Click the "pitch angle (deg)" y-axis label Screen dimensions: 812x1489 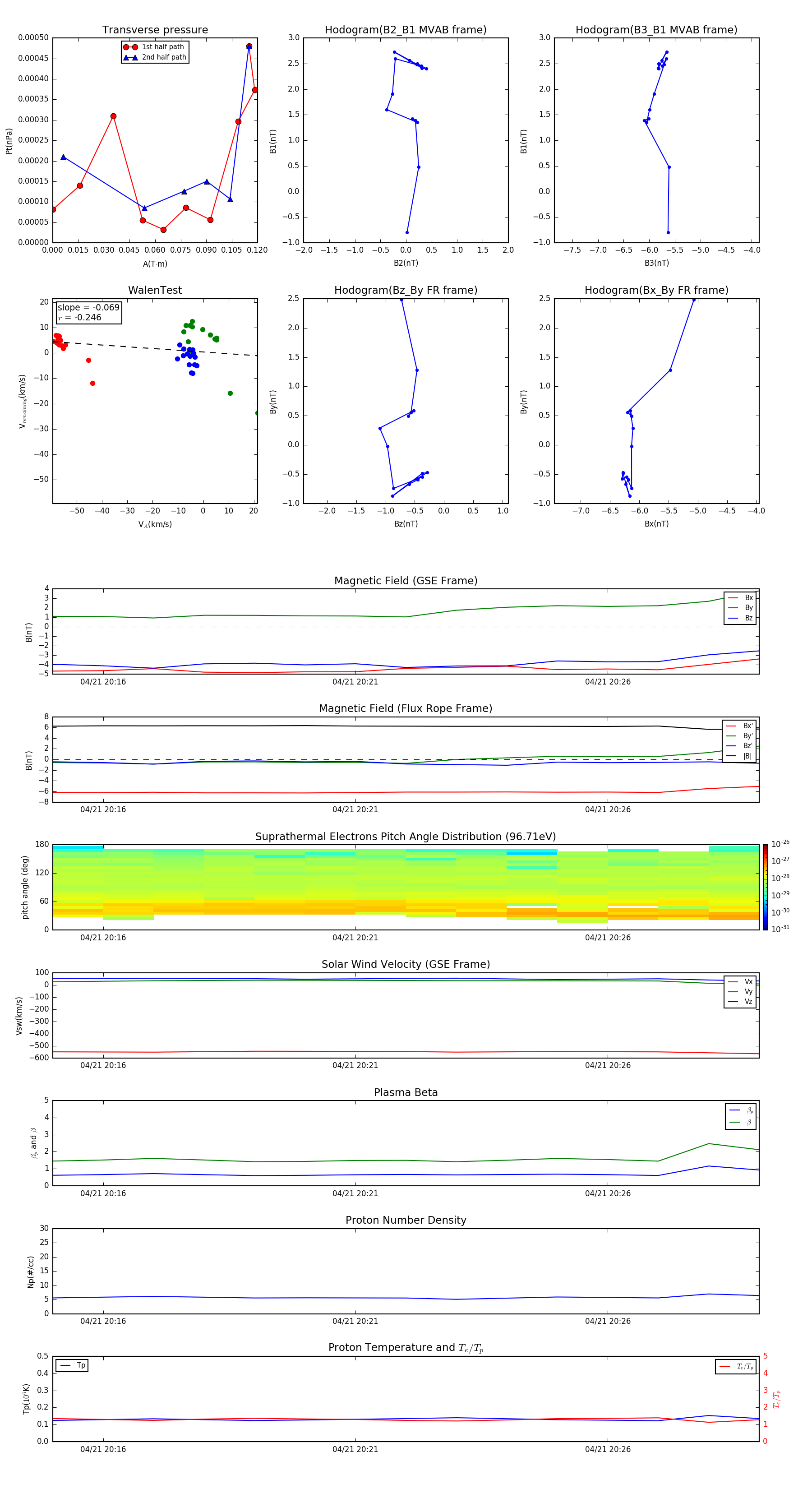(x=25, y=887)
